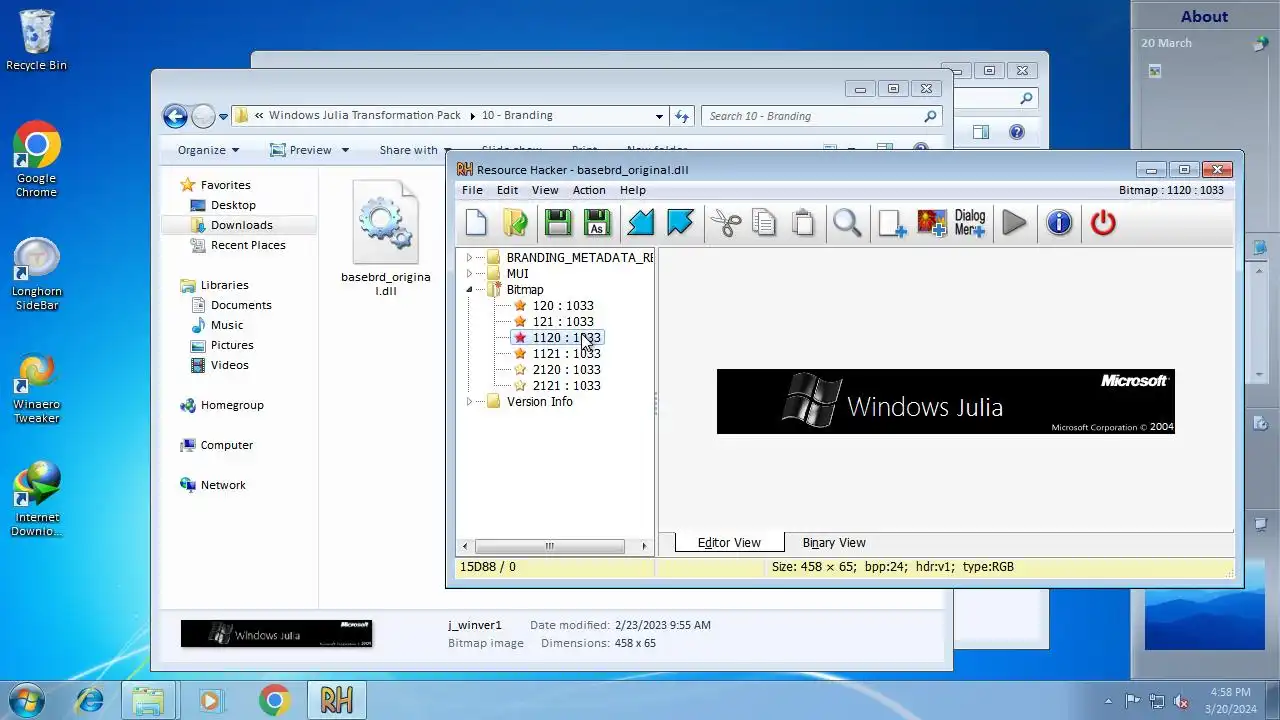Open Google Chrome desktop shortcut

[x=37, y=160]
